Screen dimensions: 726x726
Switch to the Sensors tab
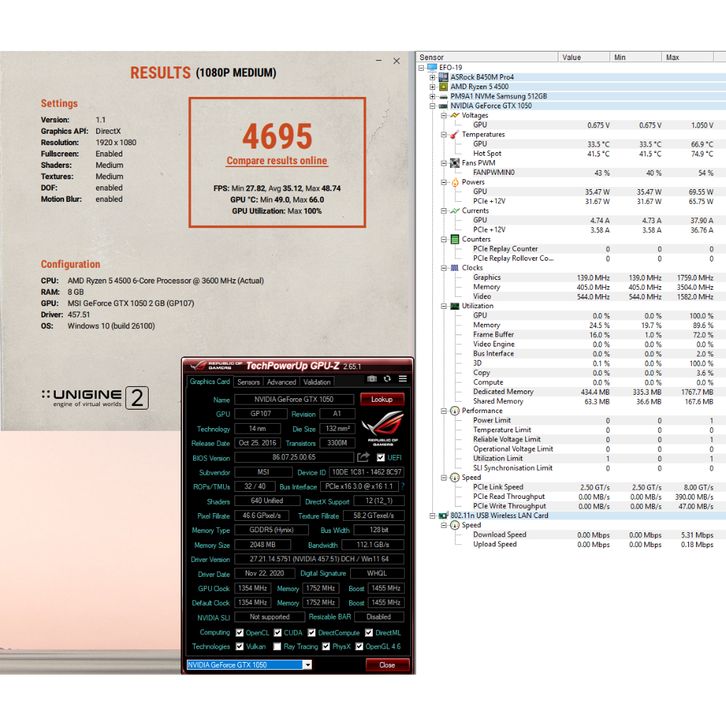click(x=248, y=382)
